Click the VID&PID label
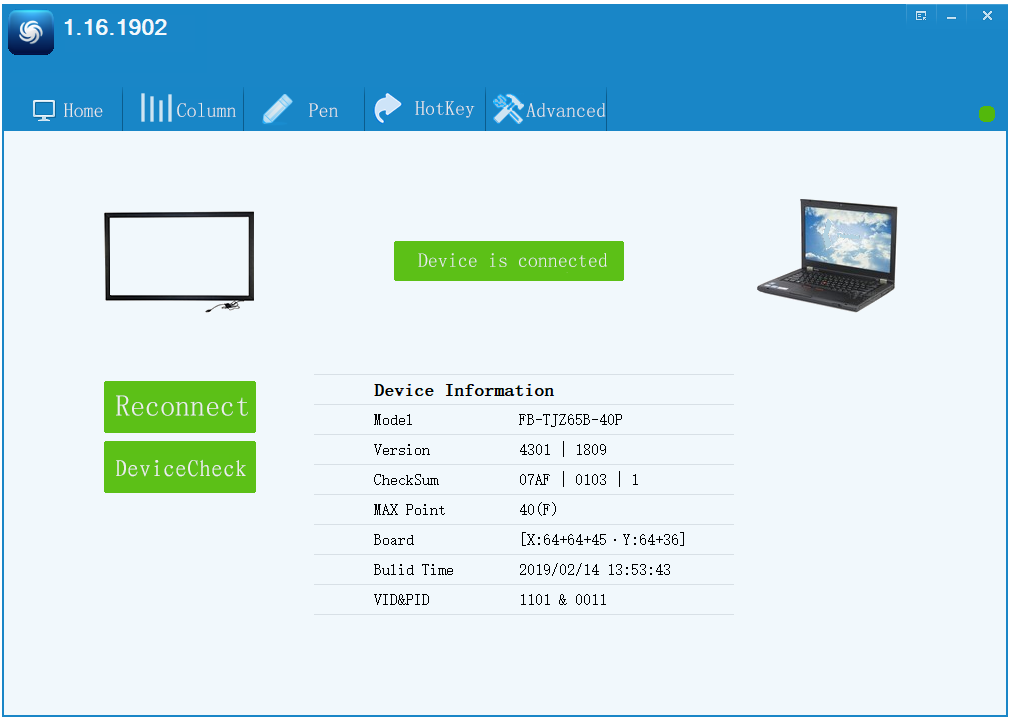Screen dimensions: 1015x724 (401, 600)
